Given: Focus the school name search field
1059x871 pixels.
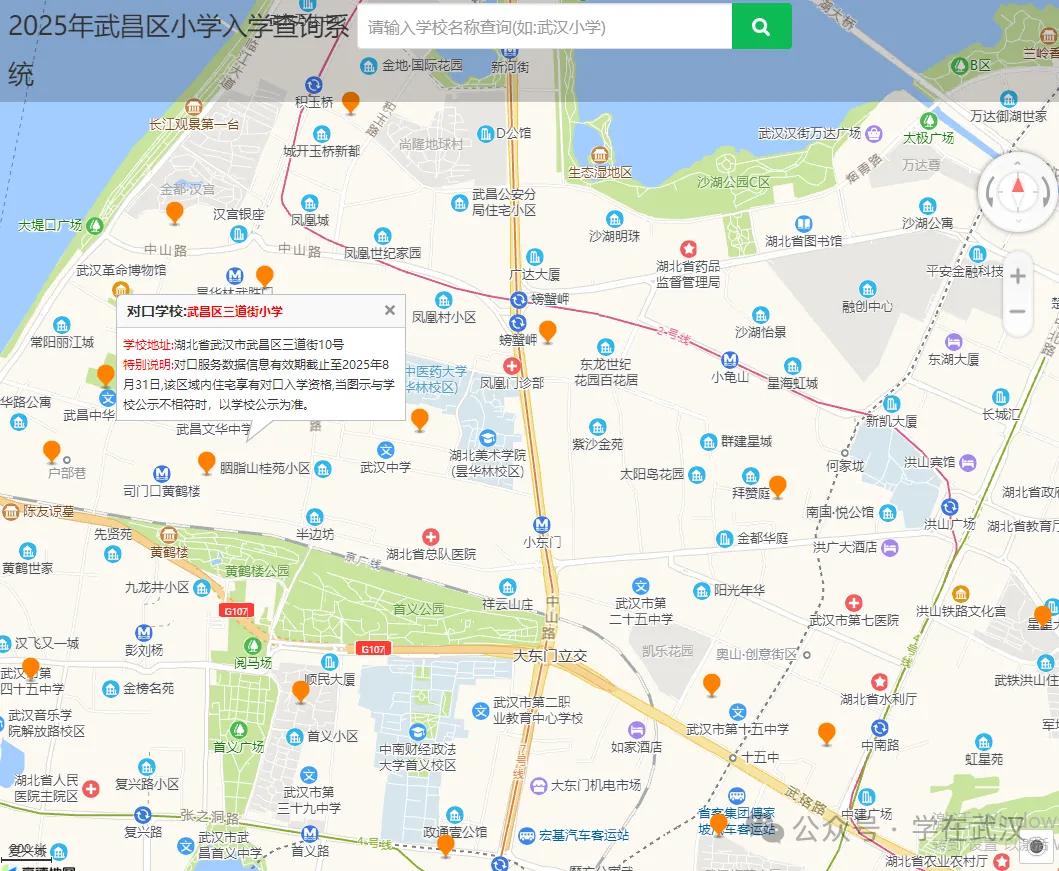Looking at the screenshot, I should [x=544, y=26].
